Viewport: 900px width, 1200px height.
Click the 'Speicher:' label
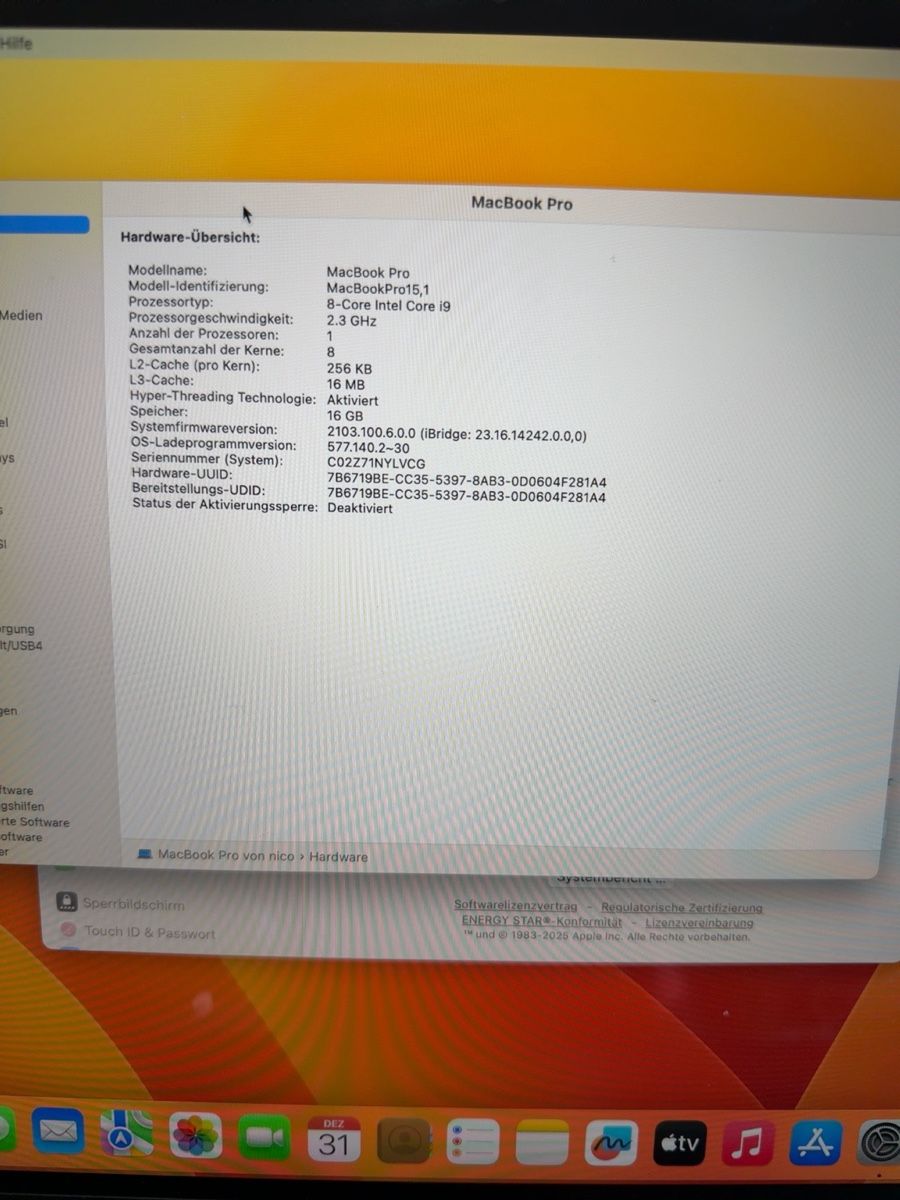click(159, 412)
